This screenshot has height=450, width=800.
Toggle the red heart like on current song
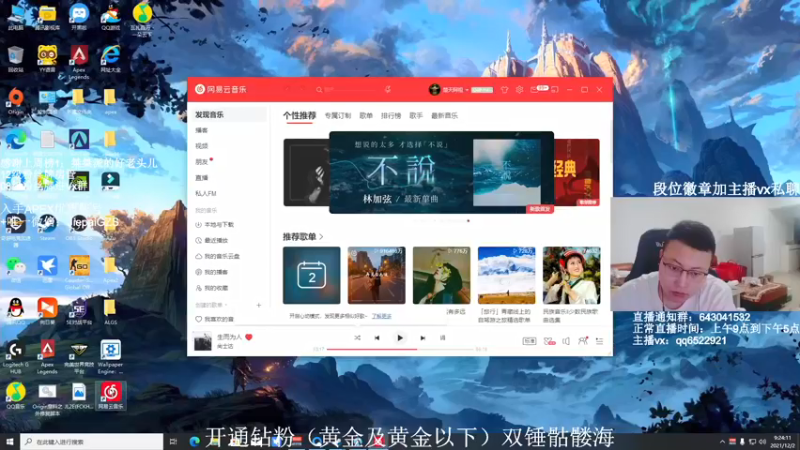coord(249,337)
